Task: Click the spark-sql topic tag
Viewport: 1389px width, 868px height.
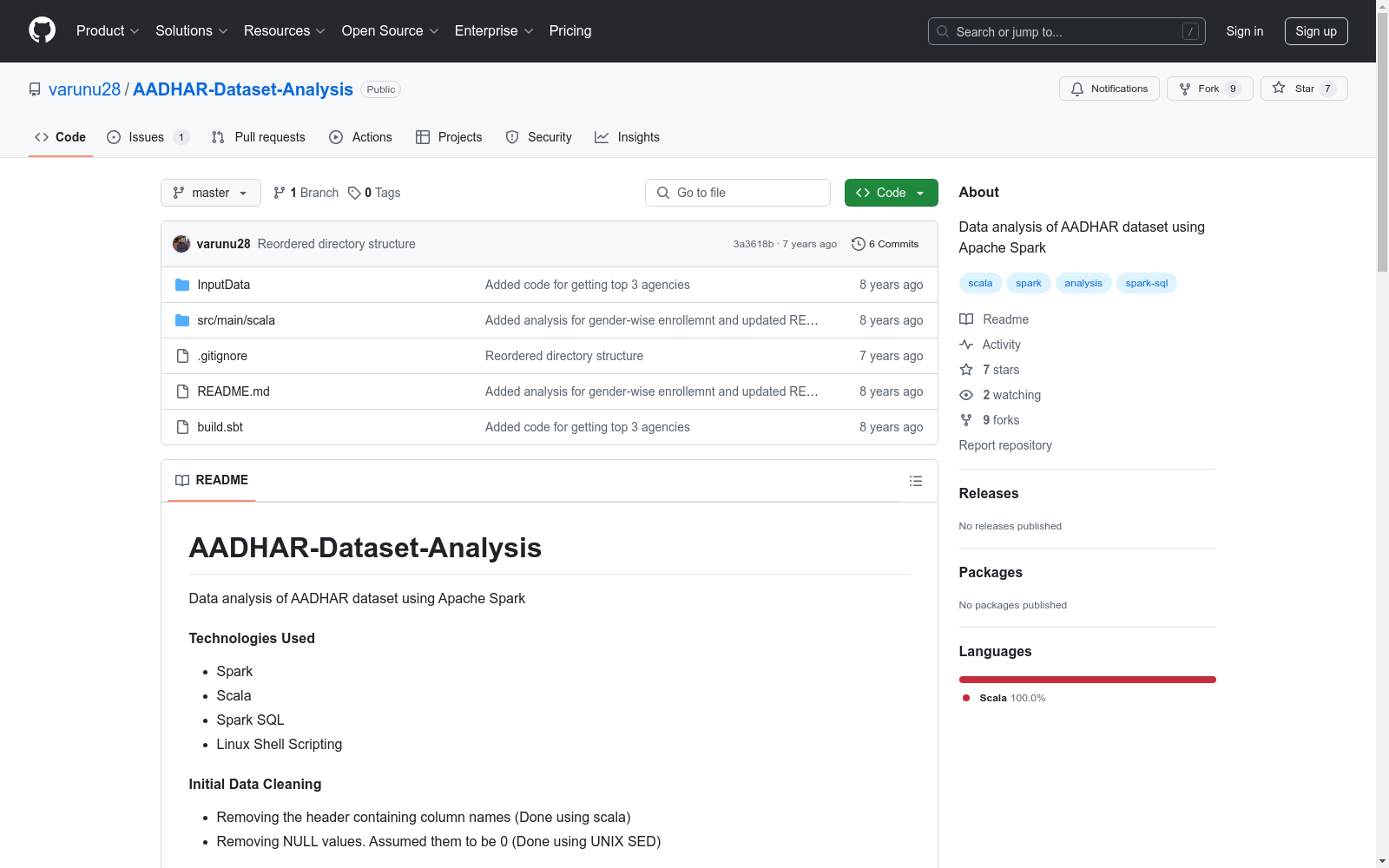Action: click(x=1147, y=283)
